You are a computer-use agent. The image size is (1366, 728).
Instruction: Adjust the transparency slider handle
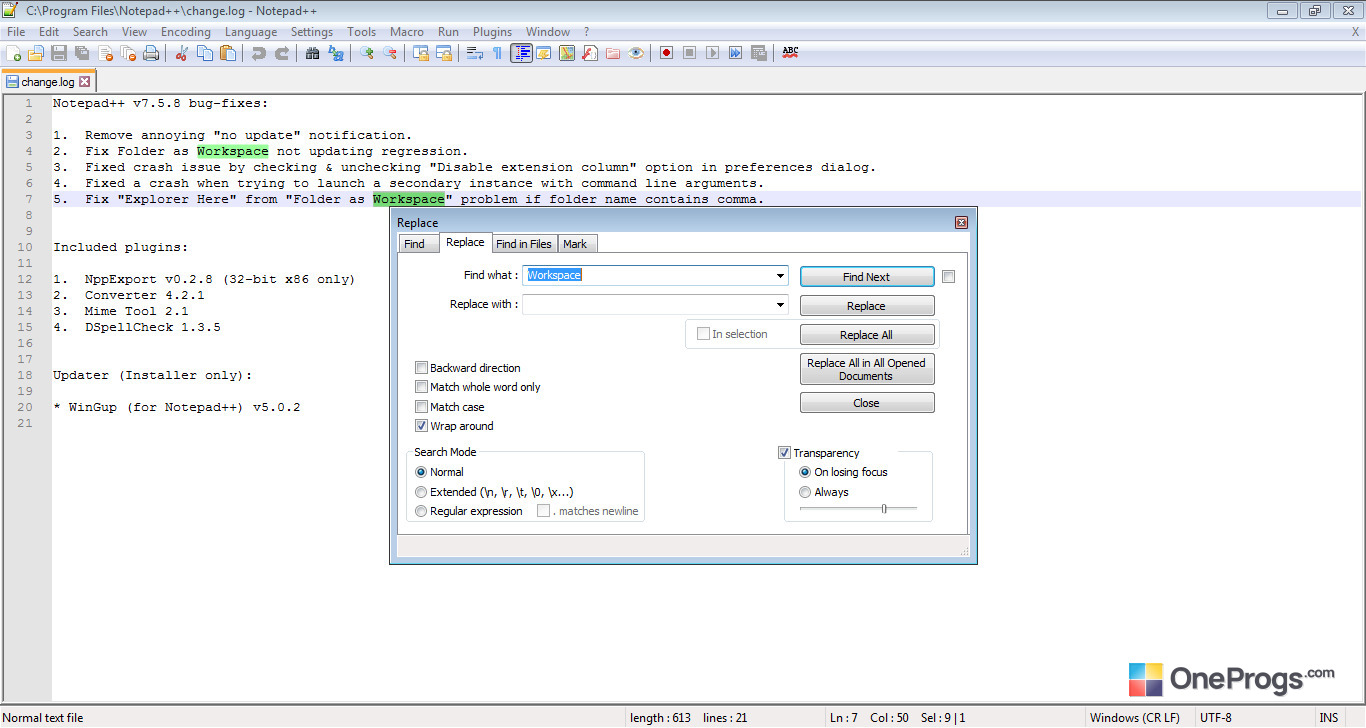coord(884,509)
